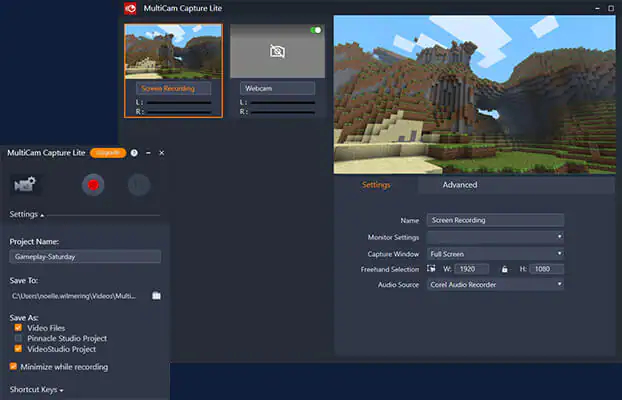Open capture settings camera-gear icon
Image resolution: width=622 pixels, height=400 pixels.
pos(25,185)
